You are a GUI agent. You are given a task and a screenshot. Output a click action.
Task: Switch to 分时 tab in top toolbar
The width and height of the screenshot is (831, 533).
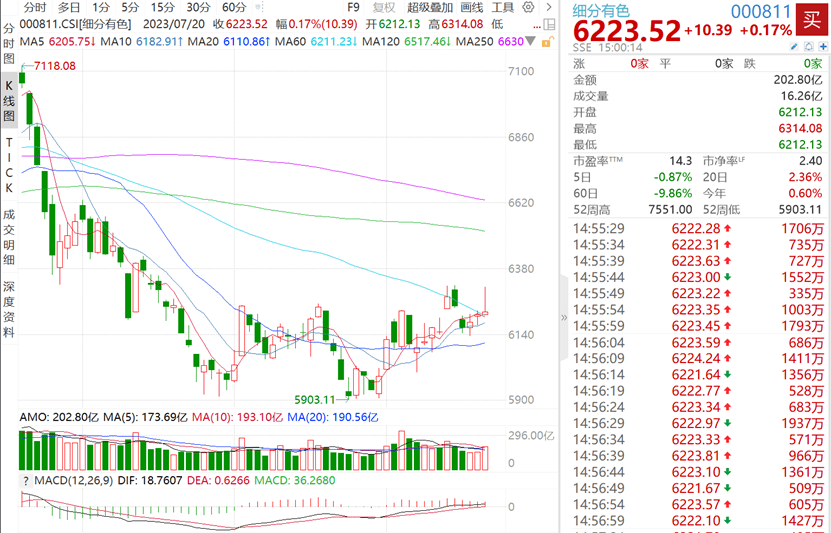35,7
